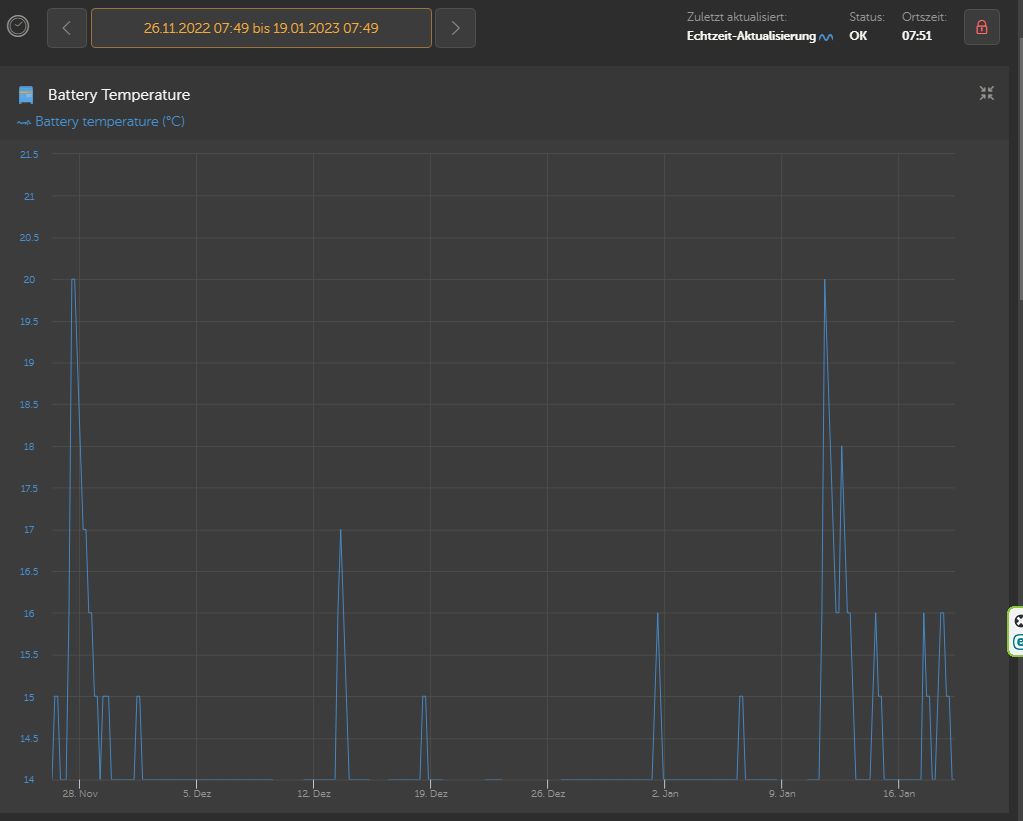The width and height of the screenshot is (1023, 821).
Task: Click the clock icon for time range
Action: pos(18,26)
